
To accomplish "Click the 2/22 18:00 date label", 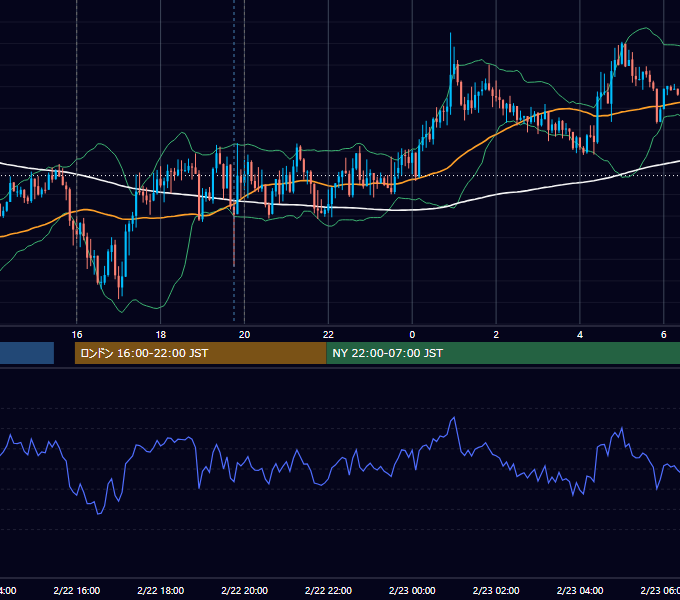I will point(160,590).
